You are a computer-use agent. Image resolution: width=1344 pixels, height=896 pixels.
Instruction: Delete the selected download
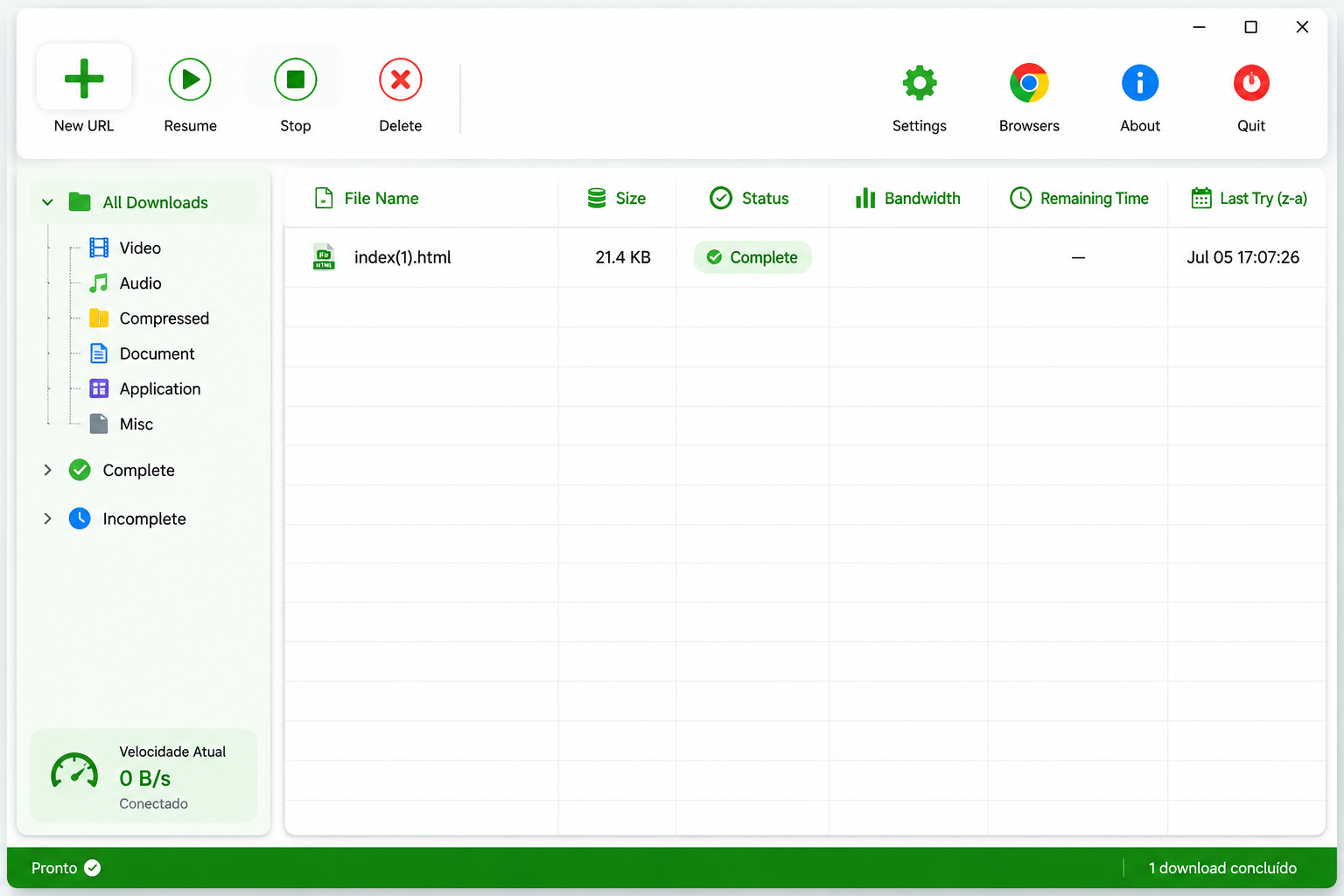(401, 80)
